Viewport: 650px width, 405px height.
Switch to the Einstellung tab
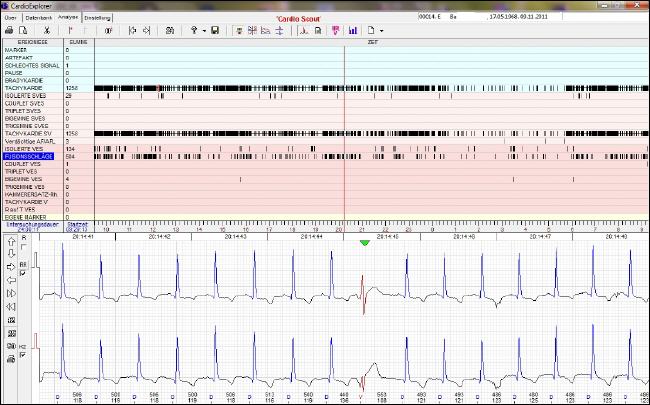(98, 18)
